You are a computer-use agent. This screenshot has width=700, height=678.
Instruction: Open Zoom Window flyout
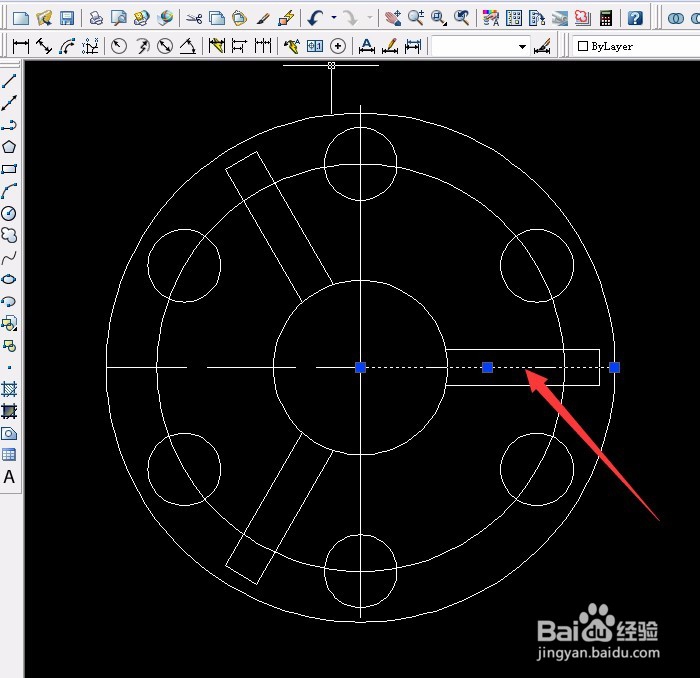click(439, 18)
